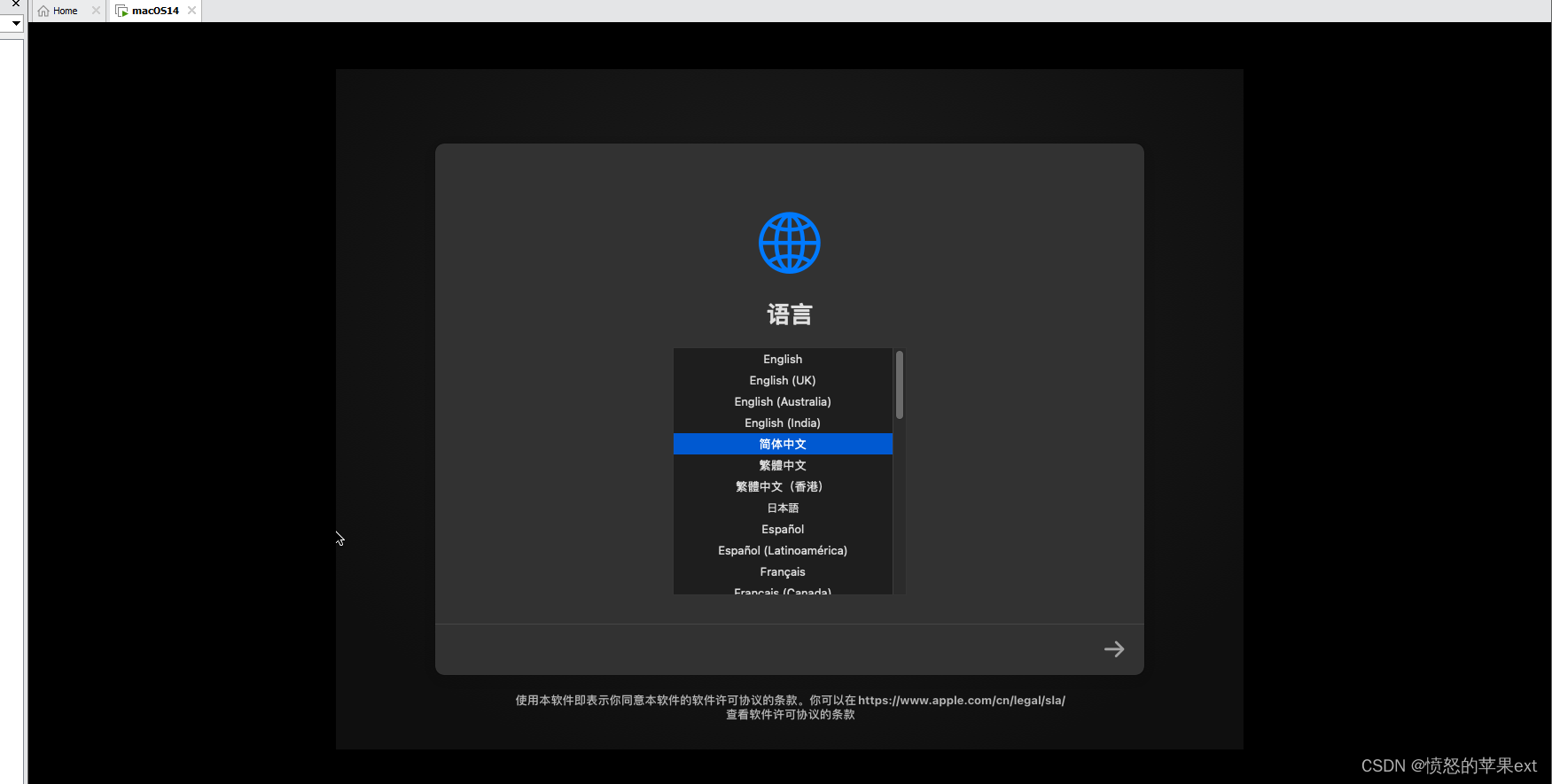
Task: Select Español language row
Action: (783, 529)
